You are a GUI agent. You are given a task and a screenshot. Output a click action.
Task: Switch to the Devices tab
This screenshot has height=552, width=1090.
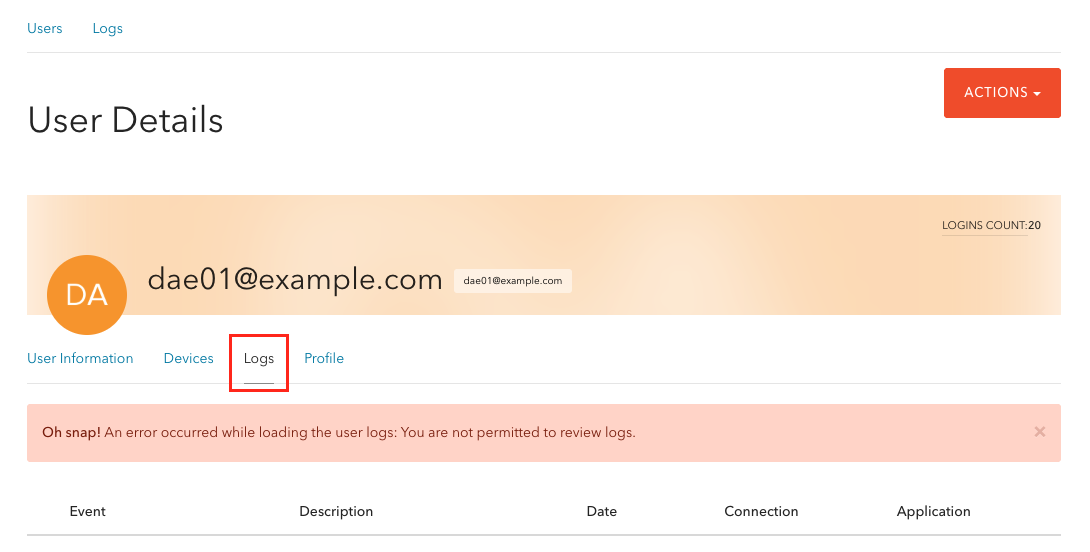point(188,358)
